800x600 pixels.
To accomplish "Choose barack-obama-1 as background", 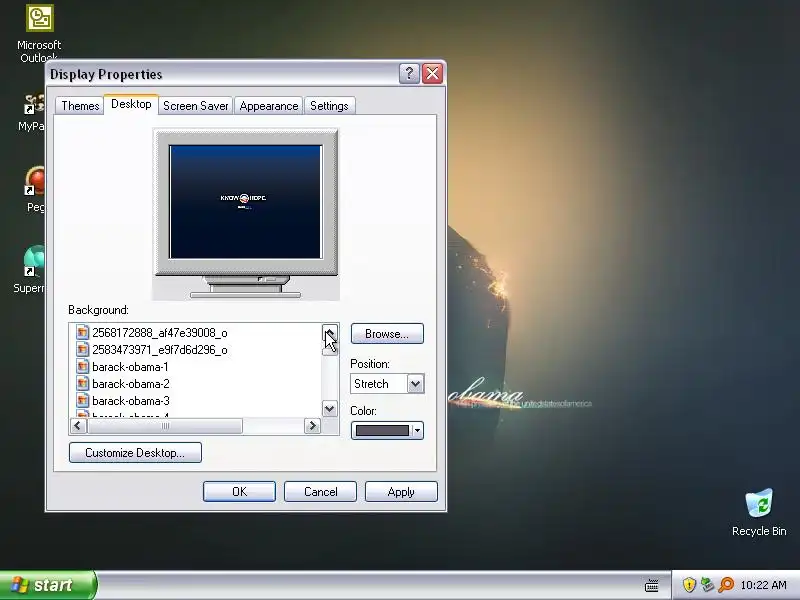I will click(x=130, y=366).
